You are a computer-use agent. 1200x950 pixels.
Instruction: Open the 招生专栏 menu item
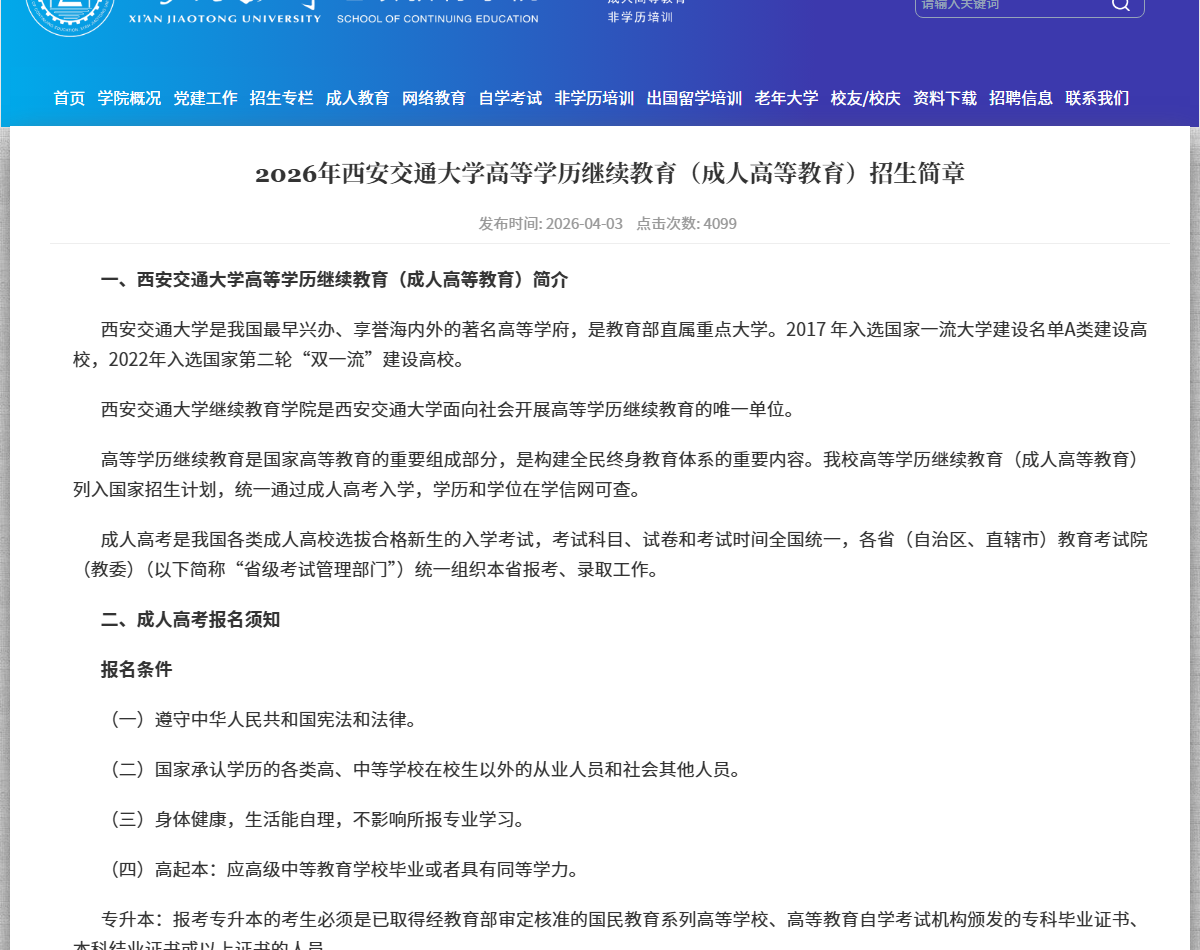281,98
